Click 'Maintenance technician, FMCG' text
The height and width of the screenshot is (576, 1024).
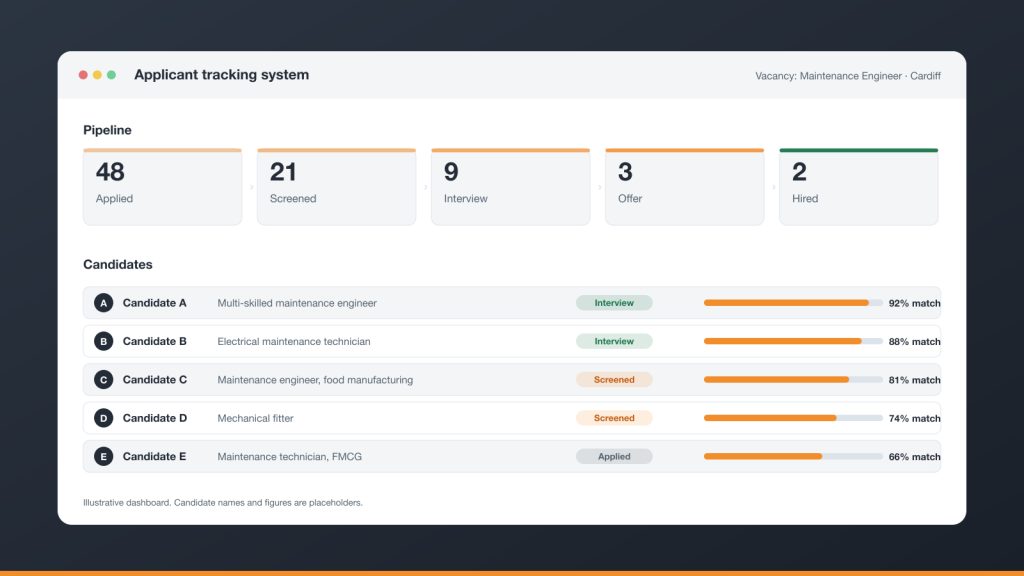point(289,456)
